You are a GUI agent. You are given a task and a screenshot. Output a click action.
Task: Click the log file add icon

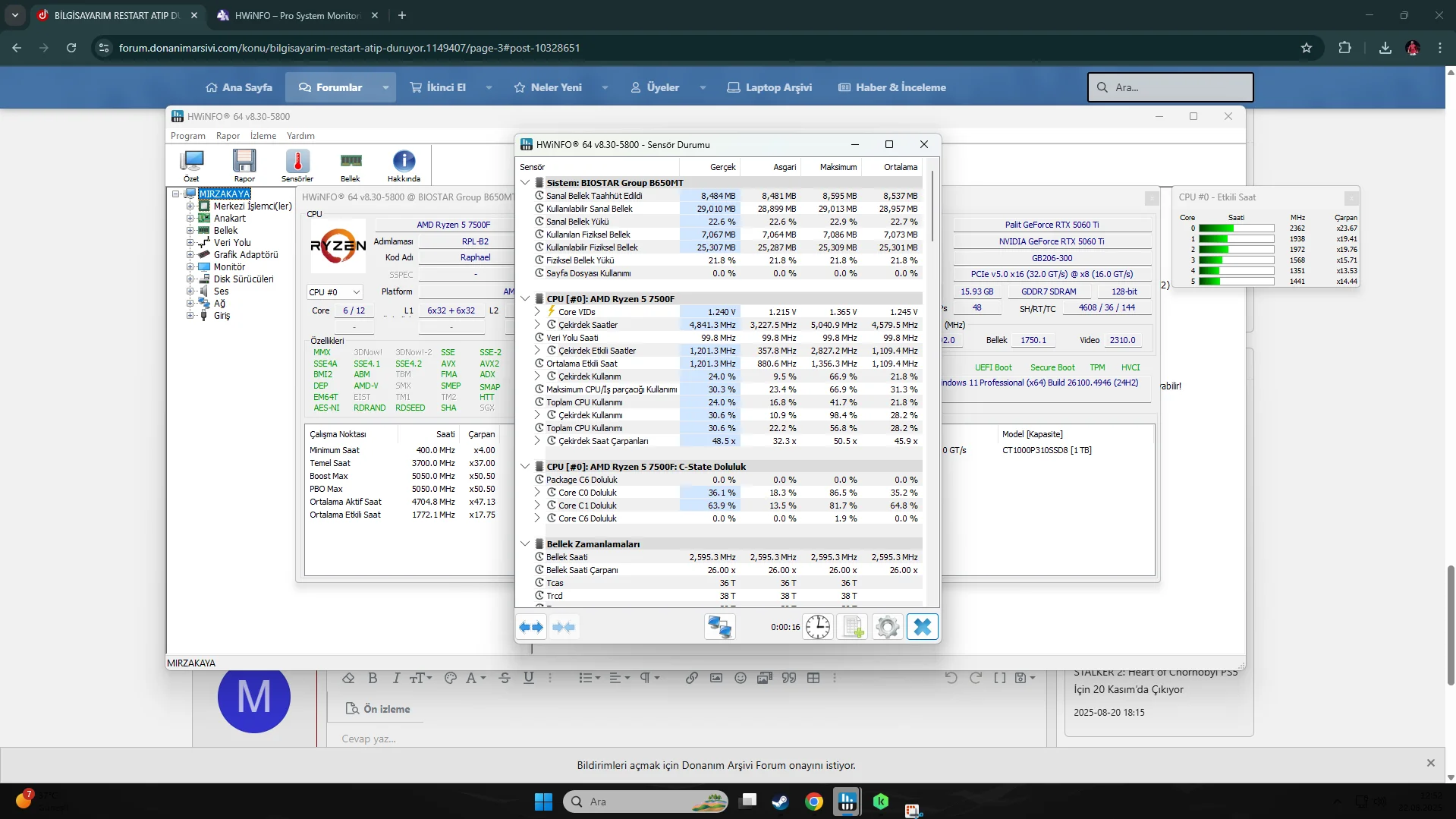(853, 627)
